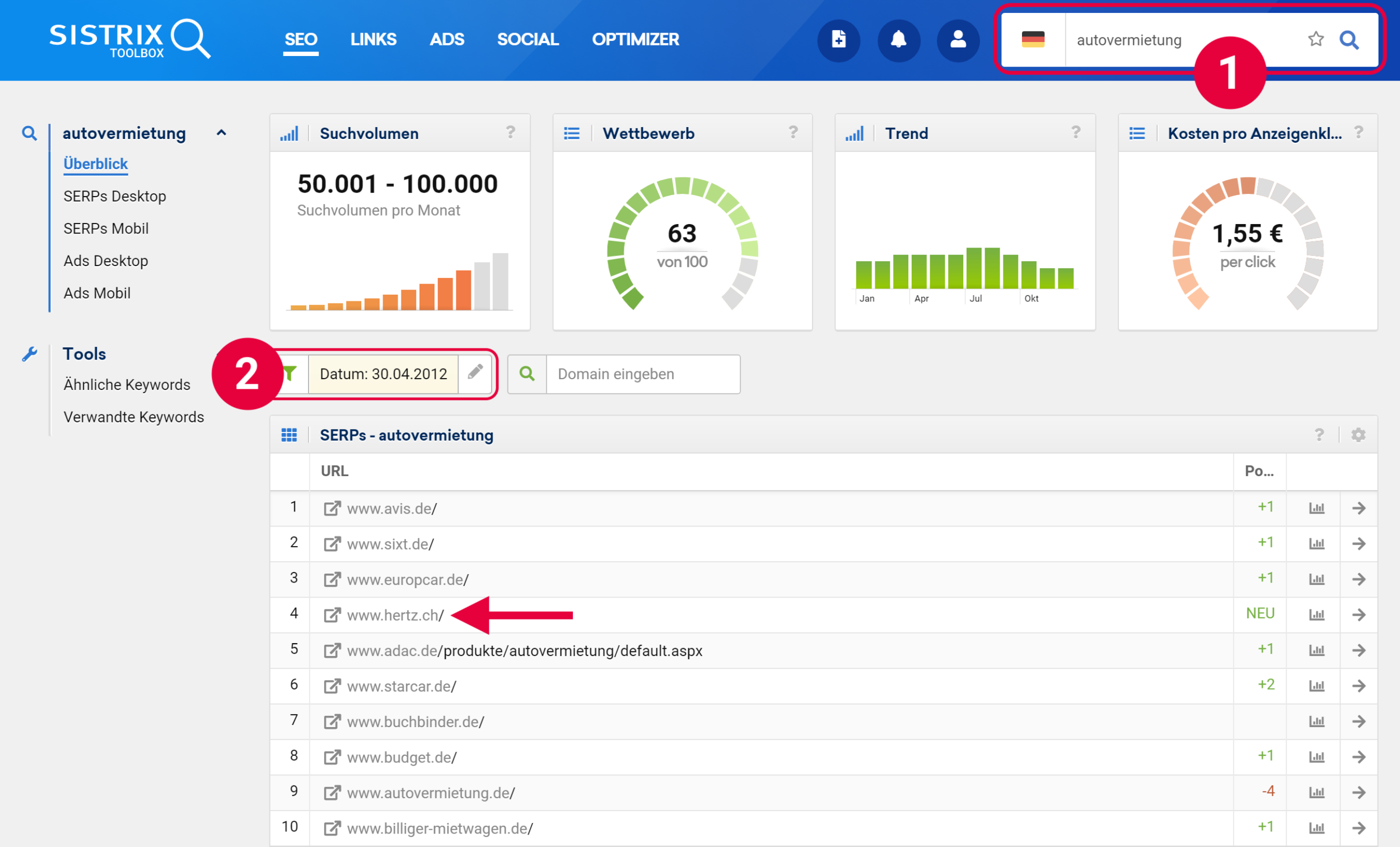Click arrow for www.sixt.de row
The width and height of the screenshot is (1400, 847).
pyautogui.click(x=1359, y=544)
